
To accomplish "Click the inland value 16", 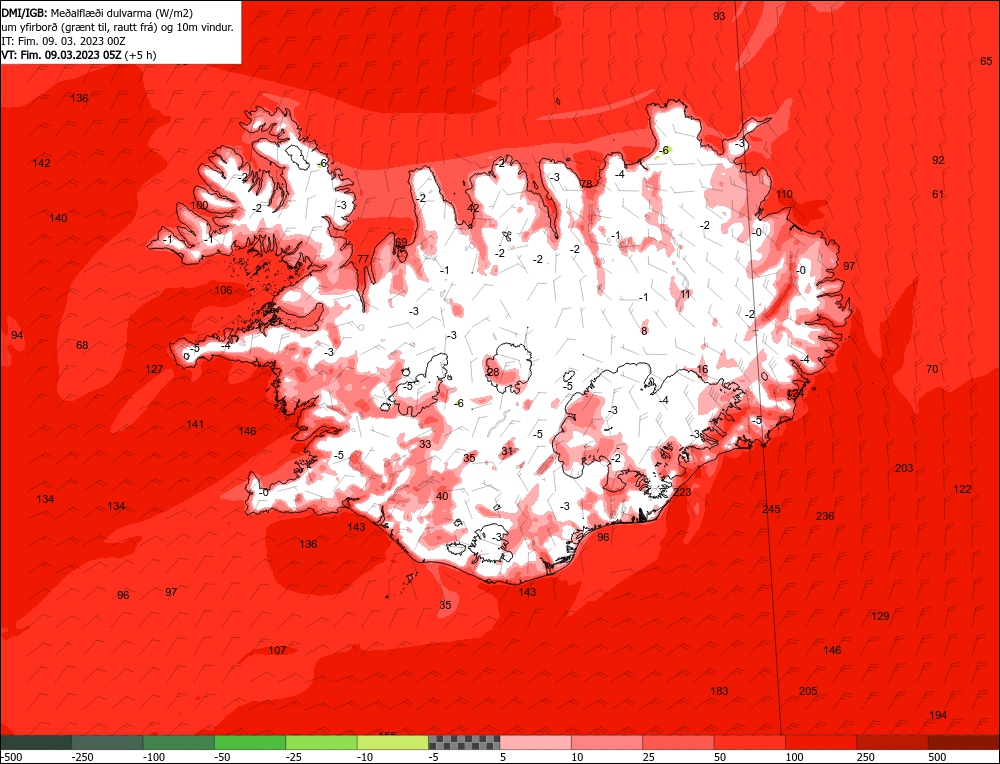I will tap(702, 369).
